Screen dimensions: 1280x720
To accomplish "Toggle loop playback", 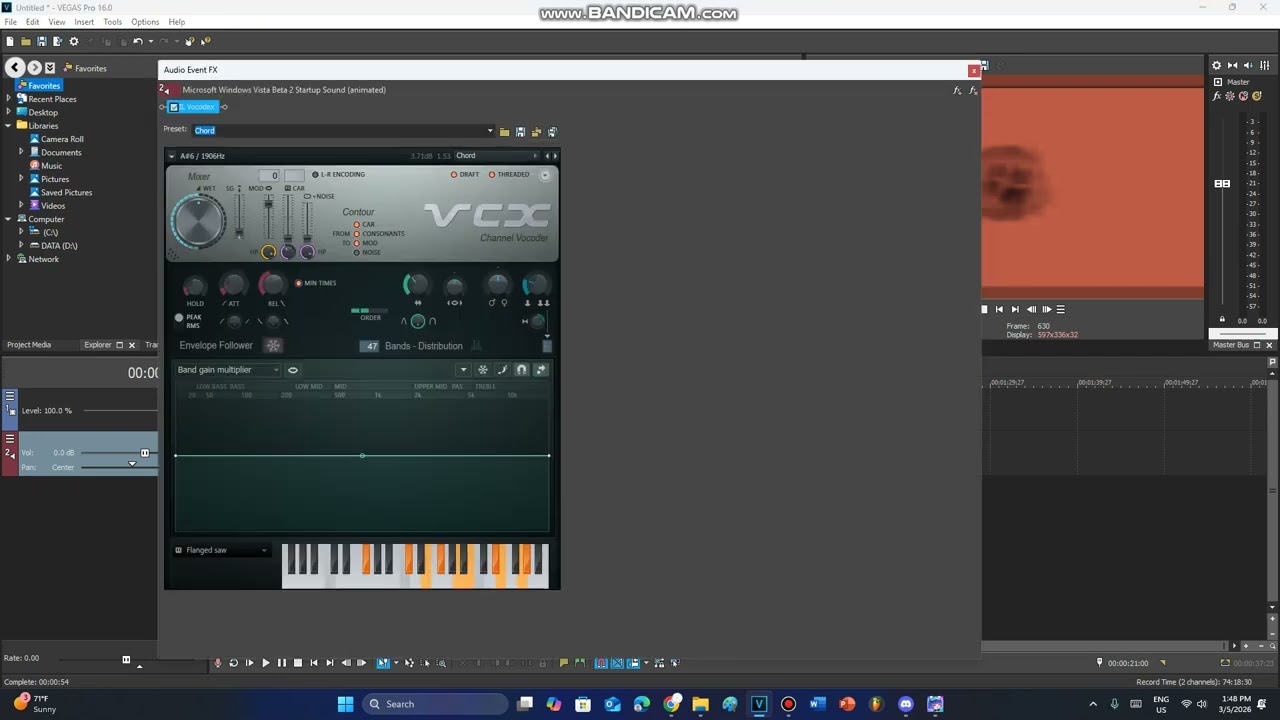I will [234, 663].
